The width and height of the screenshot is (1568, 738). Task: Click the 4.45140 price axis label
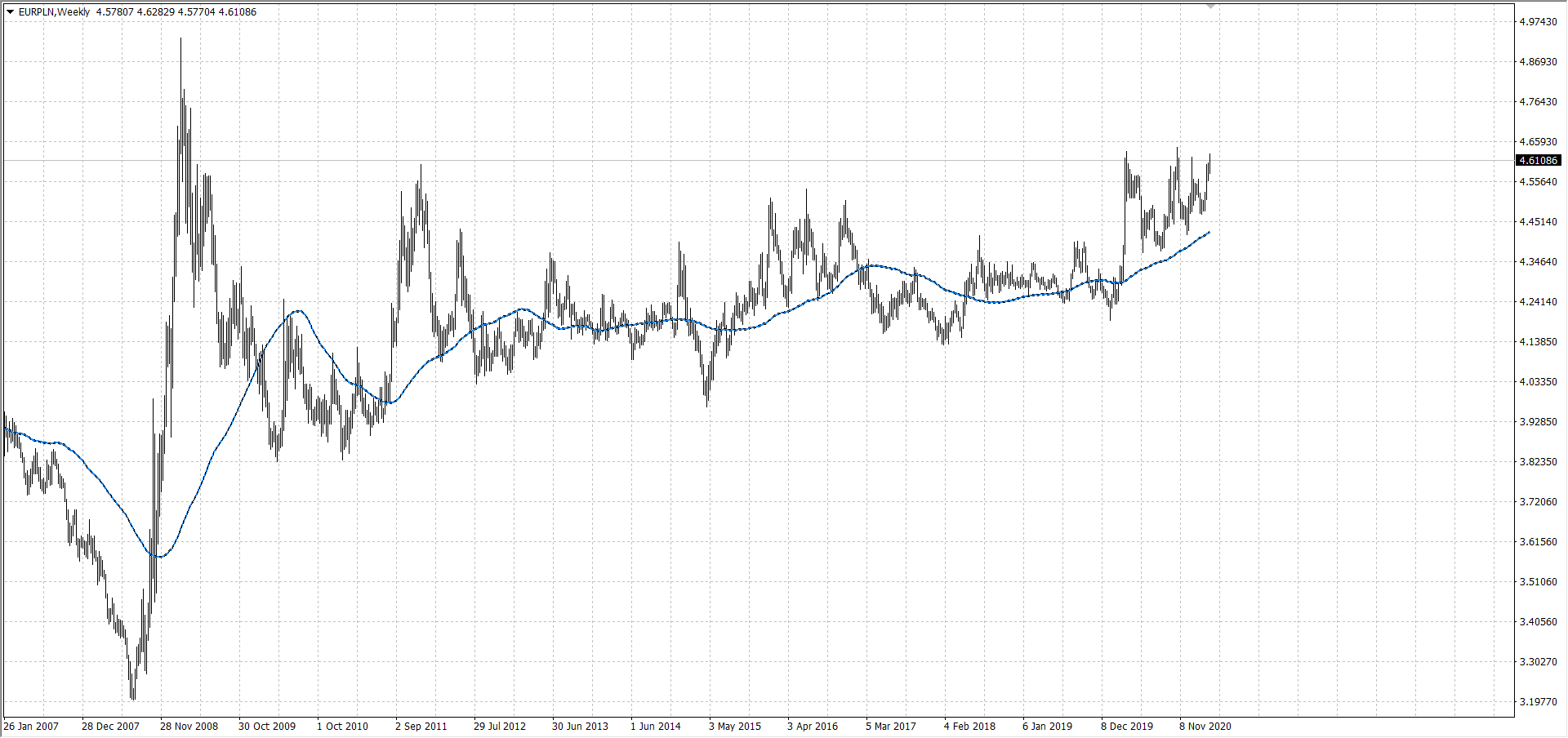coord(1538,222)
